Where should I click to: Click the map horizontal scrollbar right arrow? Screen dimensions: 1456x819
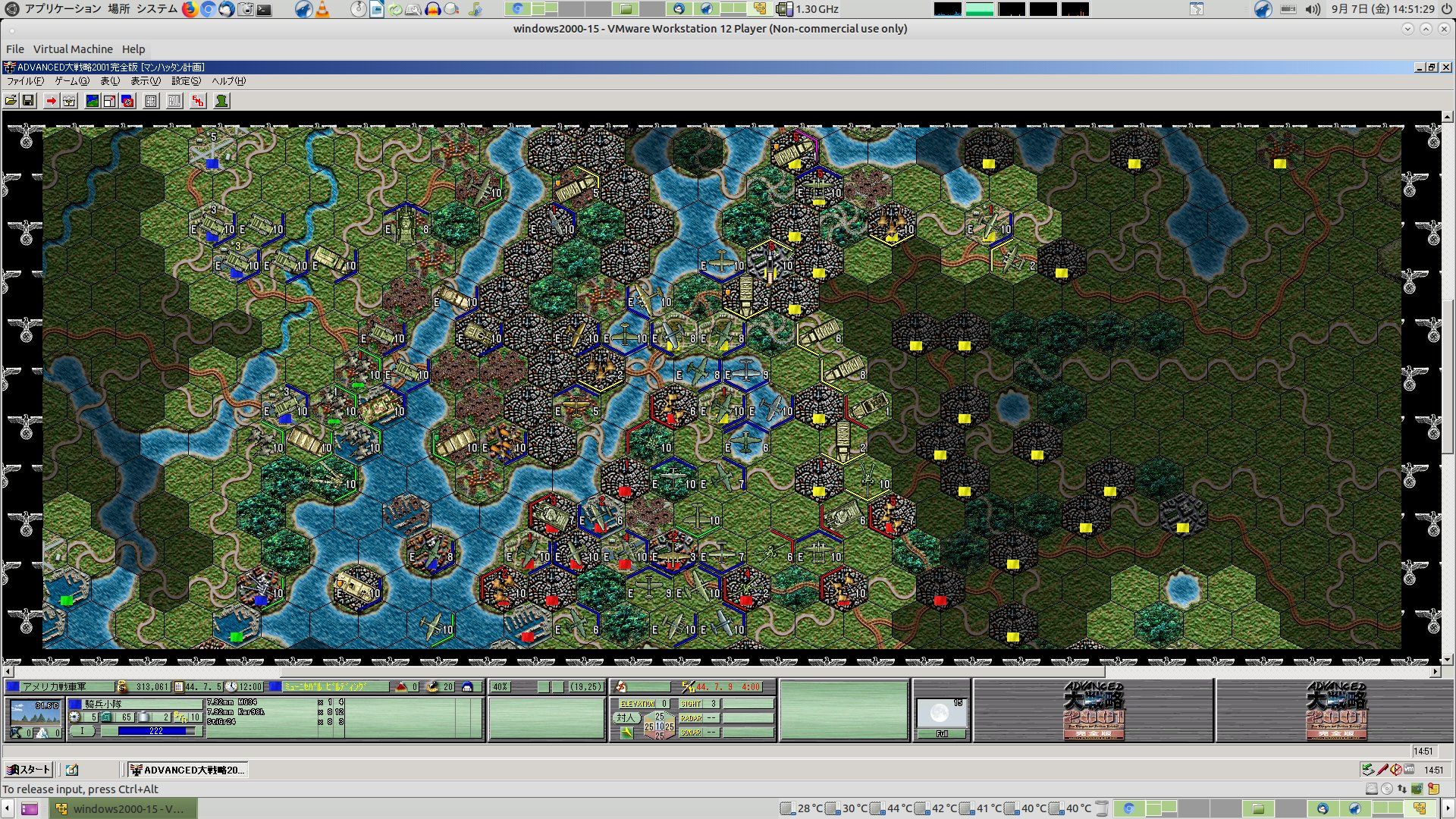[x=1435, y=672]
